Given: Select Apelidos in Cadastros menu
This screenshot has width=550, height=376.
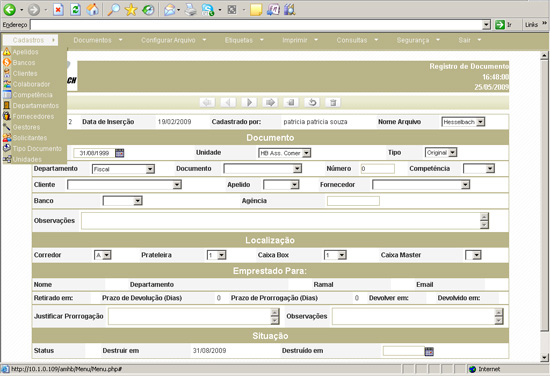Looking at the screenshot, I should (25, 52).
